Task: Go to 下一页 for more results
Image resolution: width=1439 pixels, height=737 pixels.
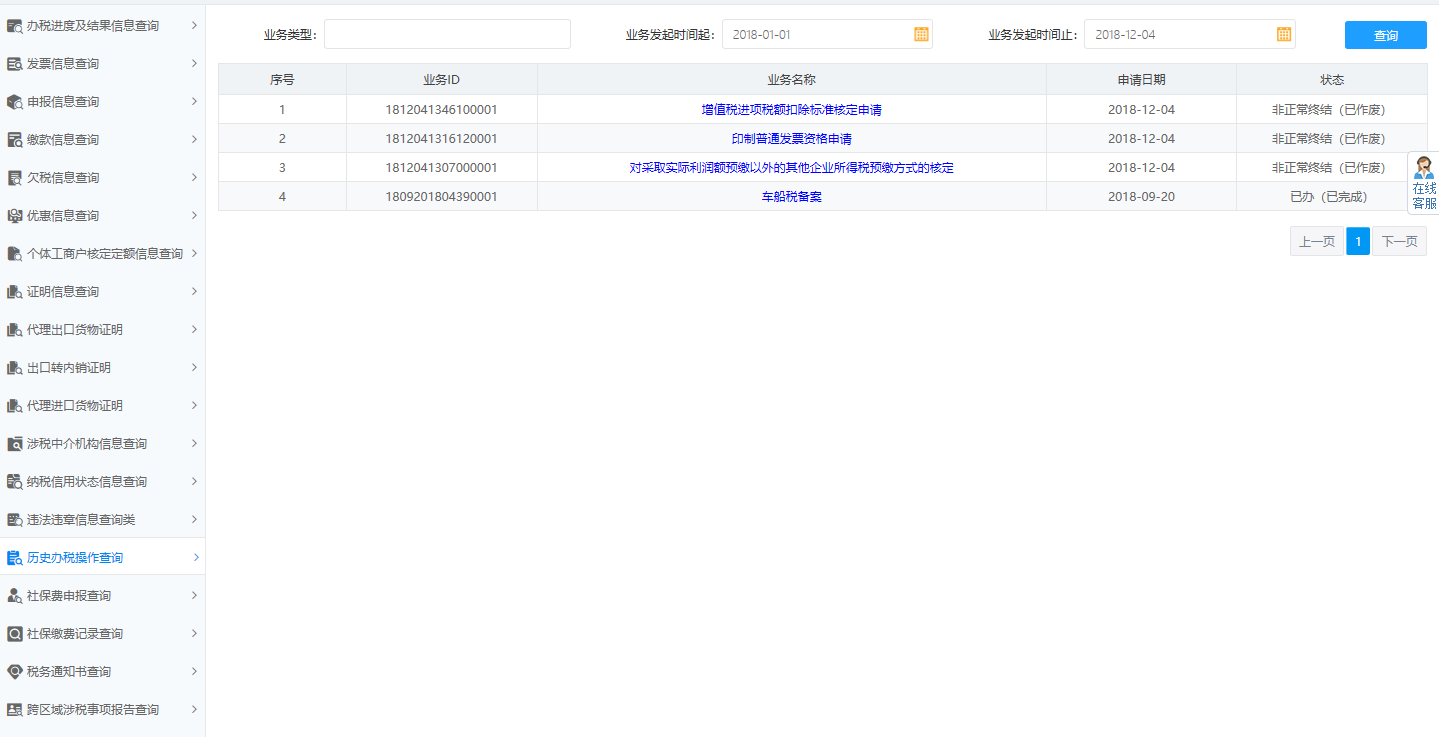Action: [1399, 241]
